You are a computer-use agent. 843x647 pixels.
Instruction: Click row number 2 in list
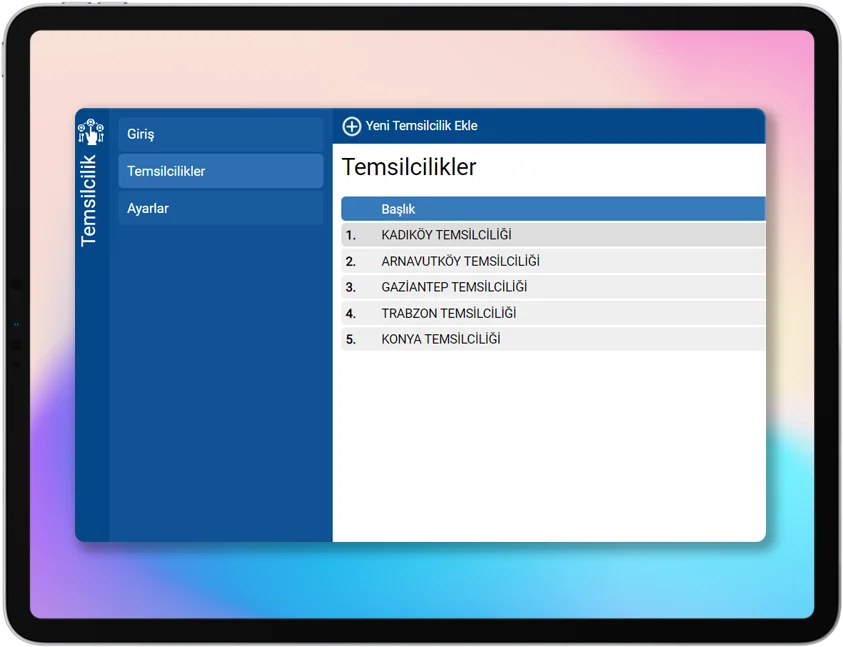click(351, 261)
